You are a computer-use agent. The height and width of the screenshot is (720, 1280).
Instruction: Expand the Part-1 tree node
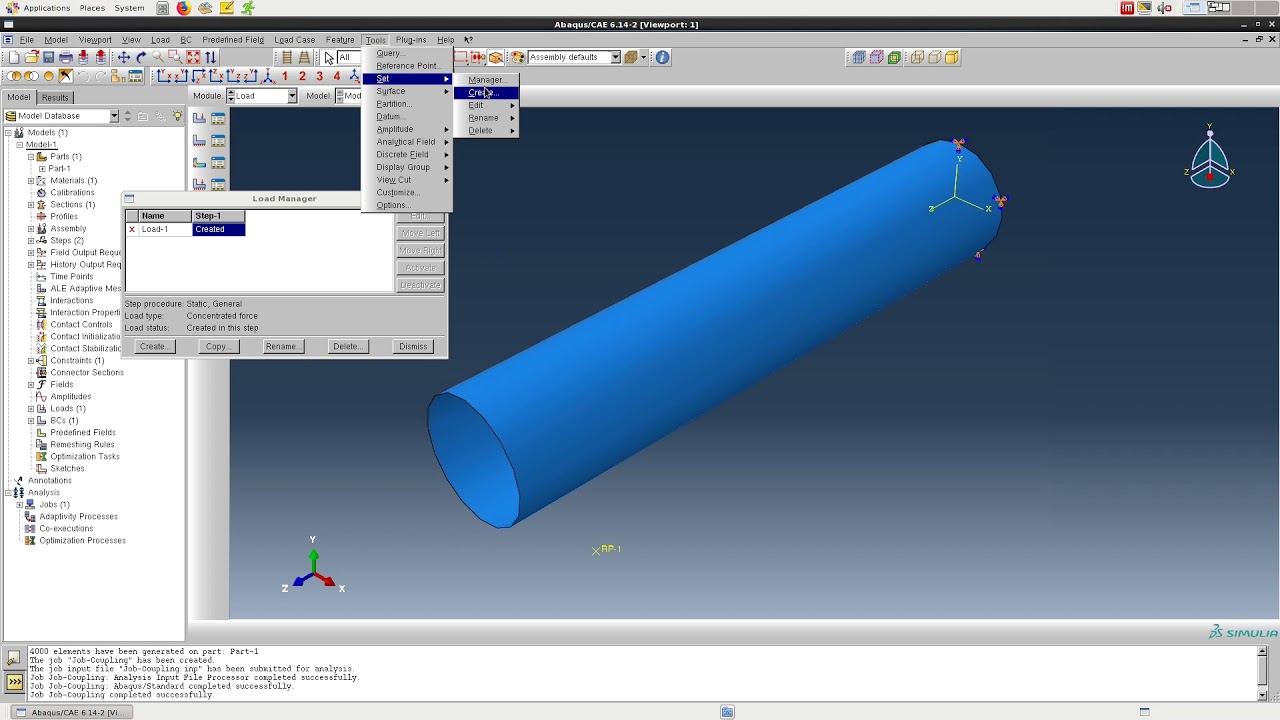point(42,168)
